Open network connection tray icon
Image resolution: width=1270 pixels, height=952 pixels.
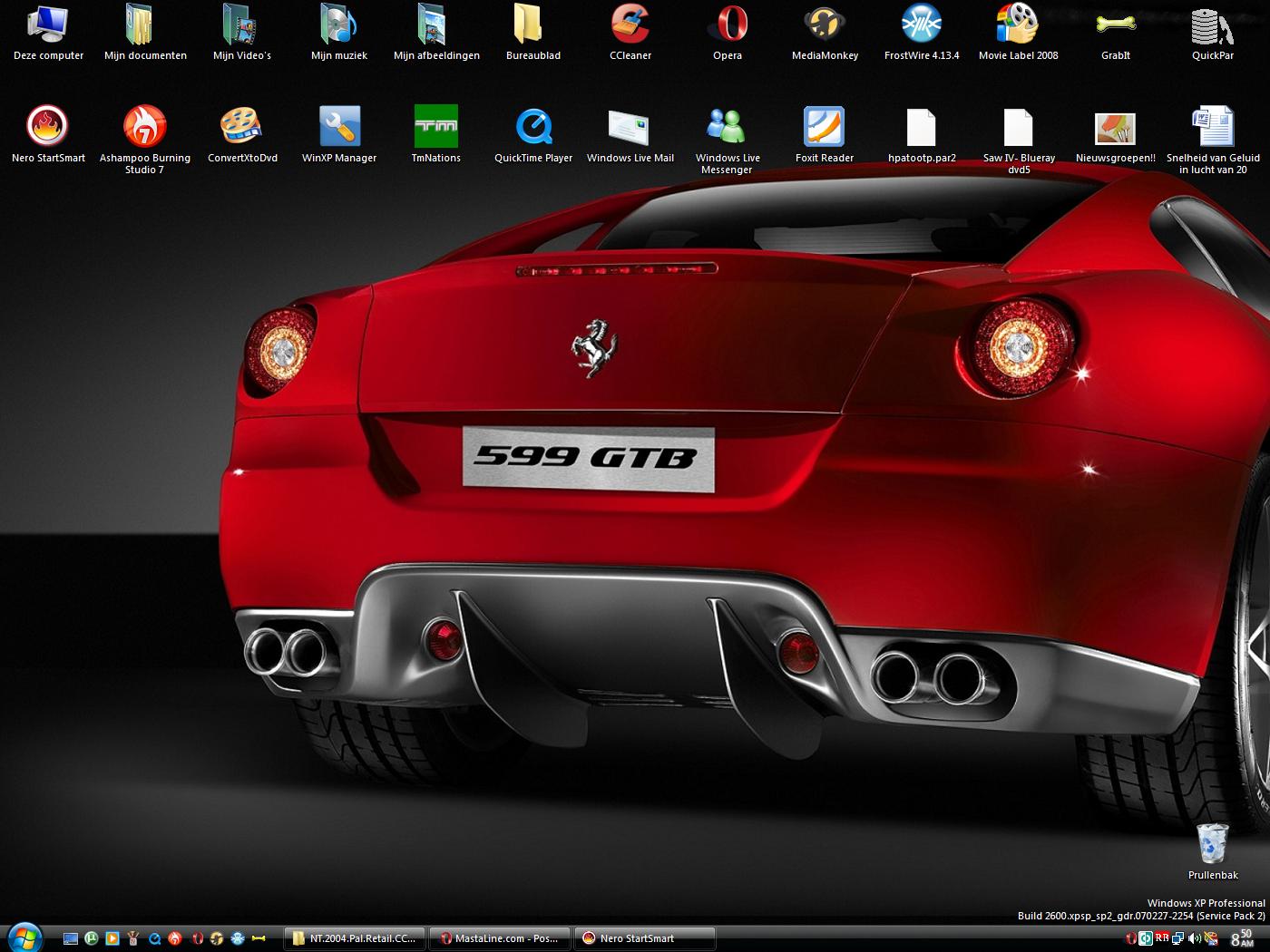[1177, 938]
